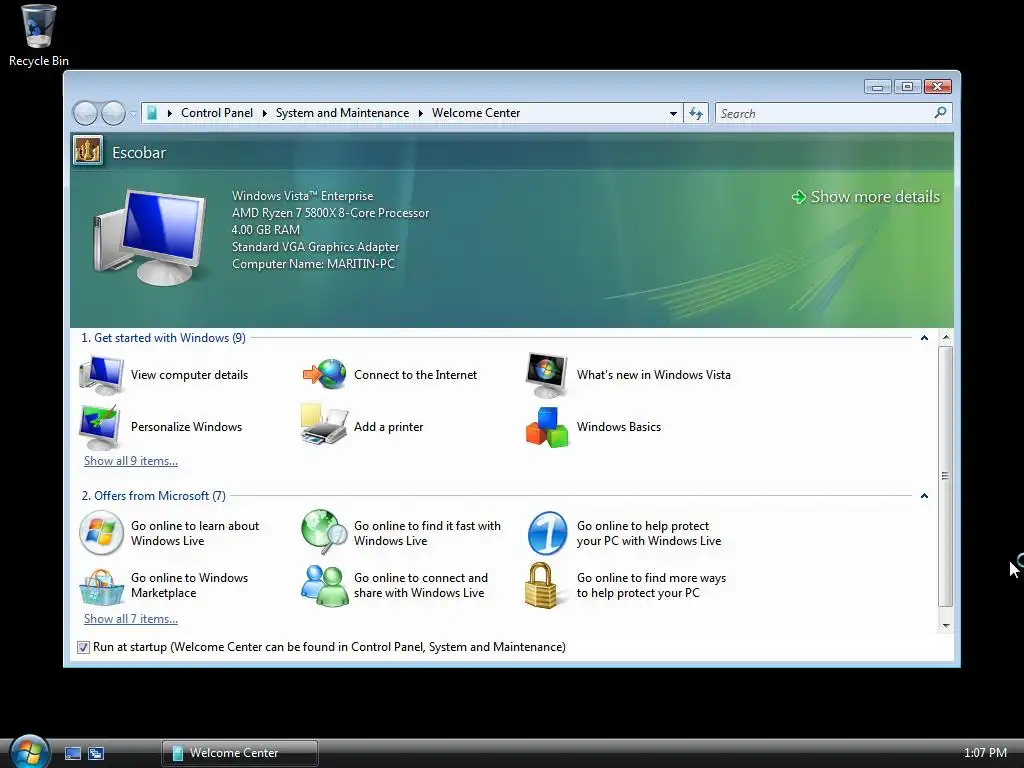Image resolution: width=1024 pixels, height=768 pixels.
Task: Click the help protect your PC with Windows Live icon
Action: coord(547,533)
